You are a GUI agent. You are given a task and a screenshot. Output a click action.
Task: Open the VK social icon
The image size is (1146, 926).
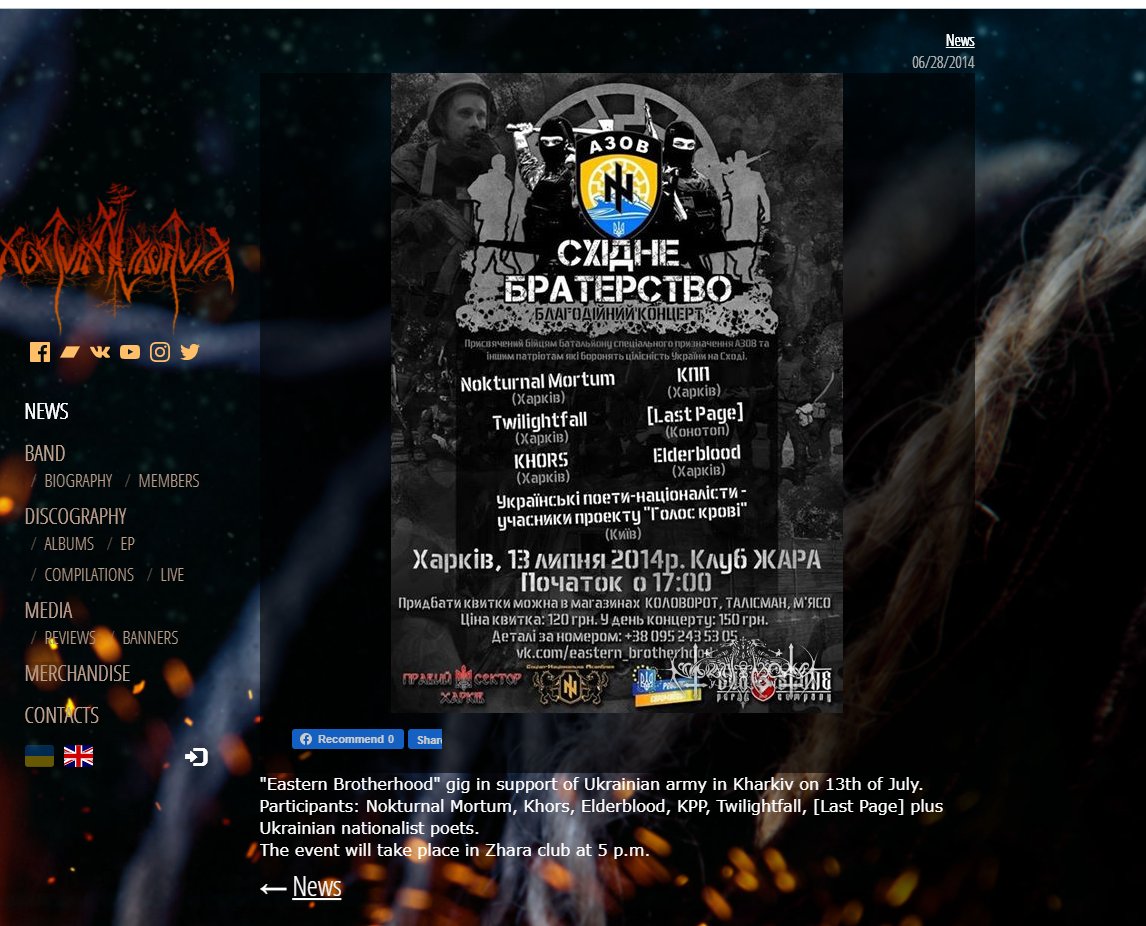click(100, 352)
